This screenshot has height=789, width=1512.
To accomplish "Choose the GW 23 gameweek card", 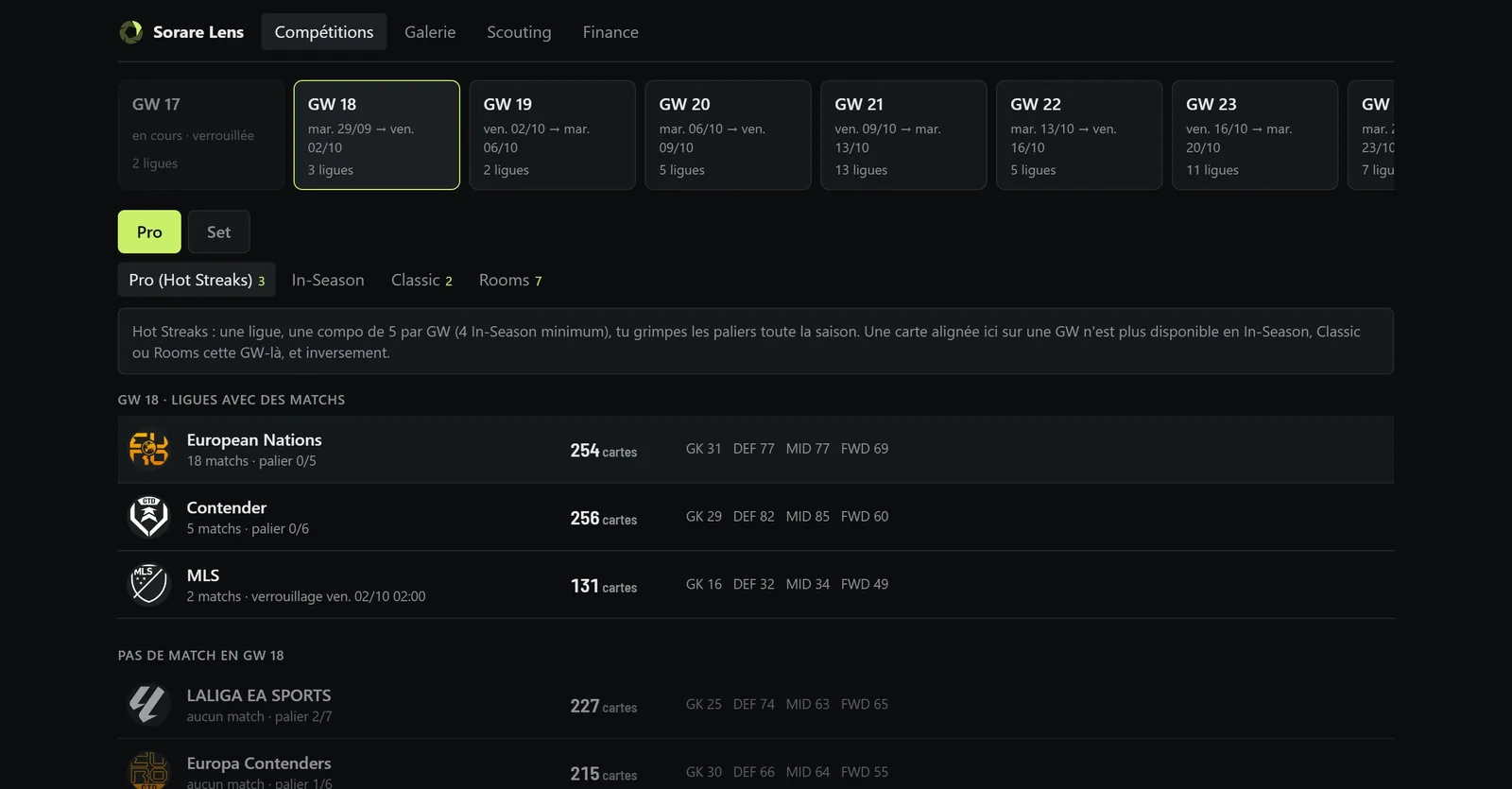I will [x=1256, y=135].
